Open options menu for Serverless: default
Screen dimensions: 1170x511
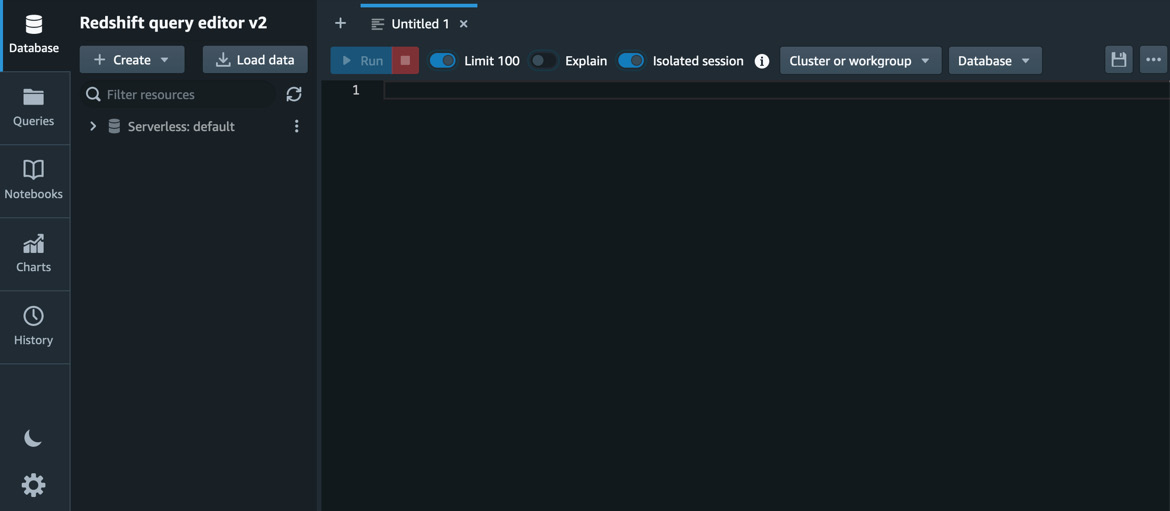pos(297,126)
